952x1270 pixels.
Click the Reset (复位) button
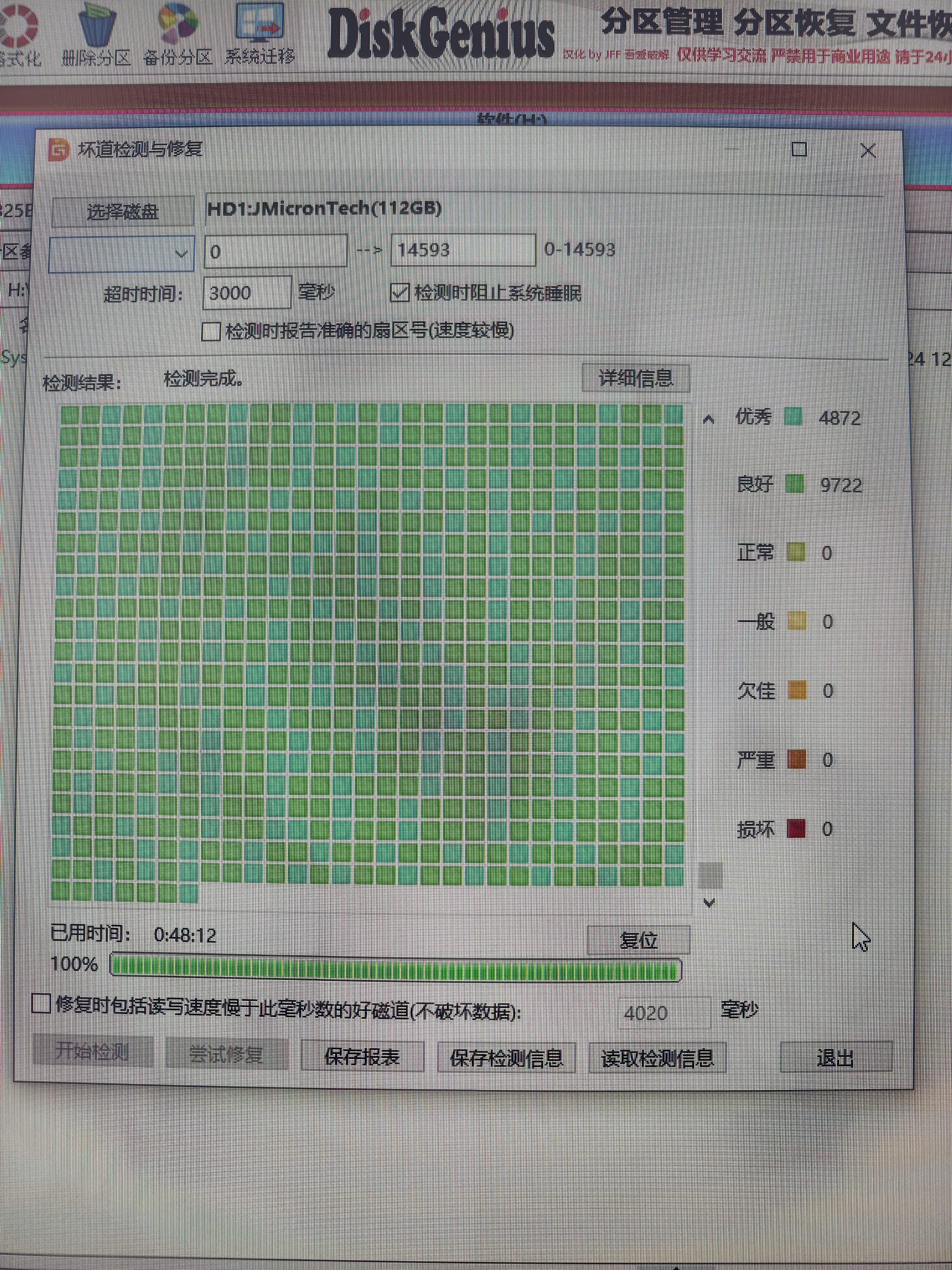638,940
